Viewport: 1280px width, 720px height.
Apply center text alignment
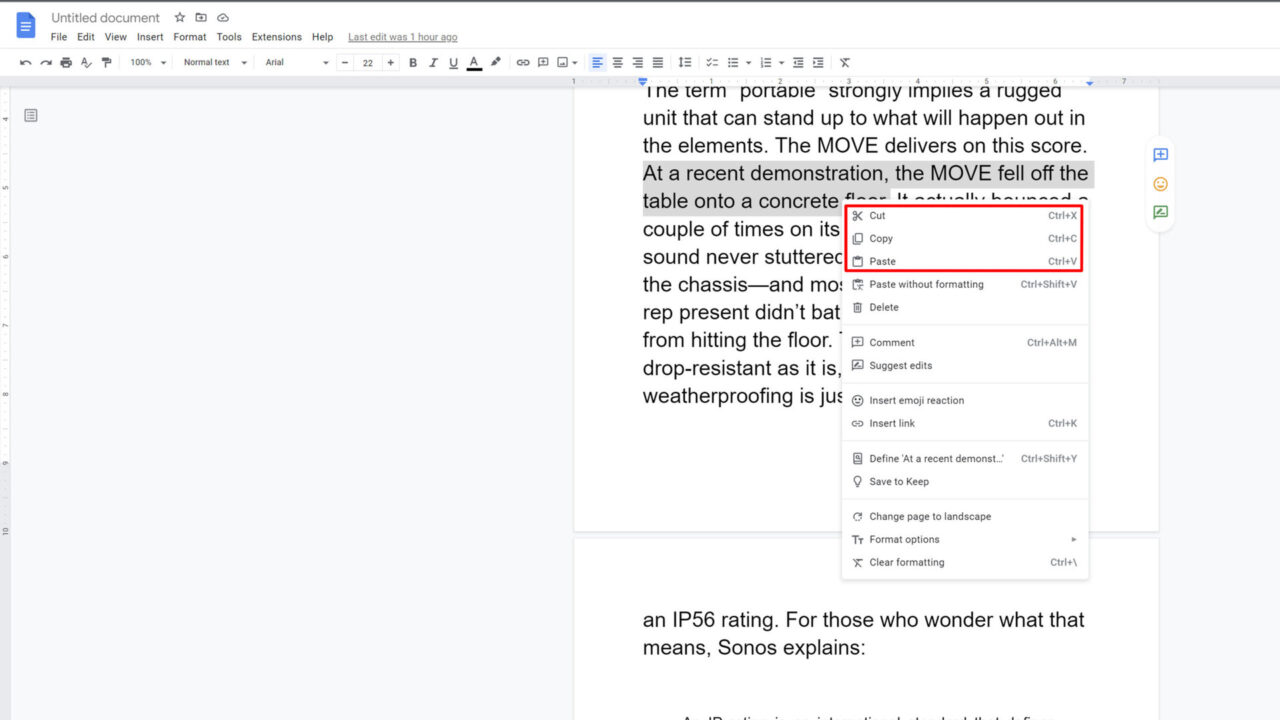pos(617,62)
